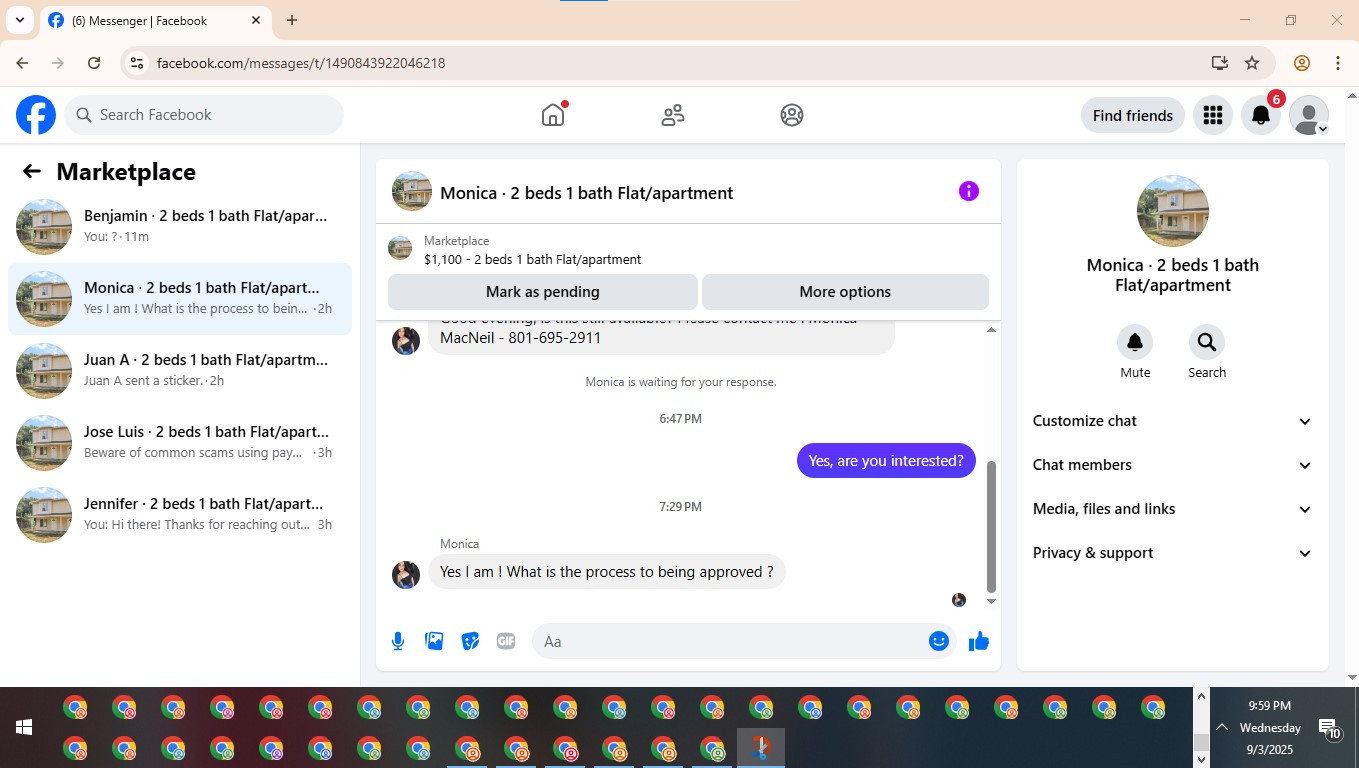Viewport: 1359px width, 768px height.
Task: Click the chat messages scrollbar thumb
Action: 991,526
